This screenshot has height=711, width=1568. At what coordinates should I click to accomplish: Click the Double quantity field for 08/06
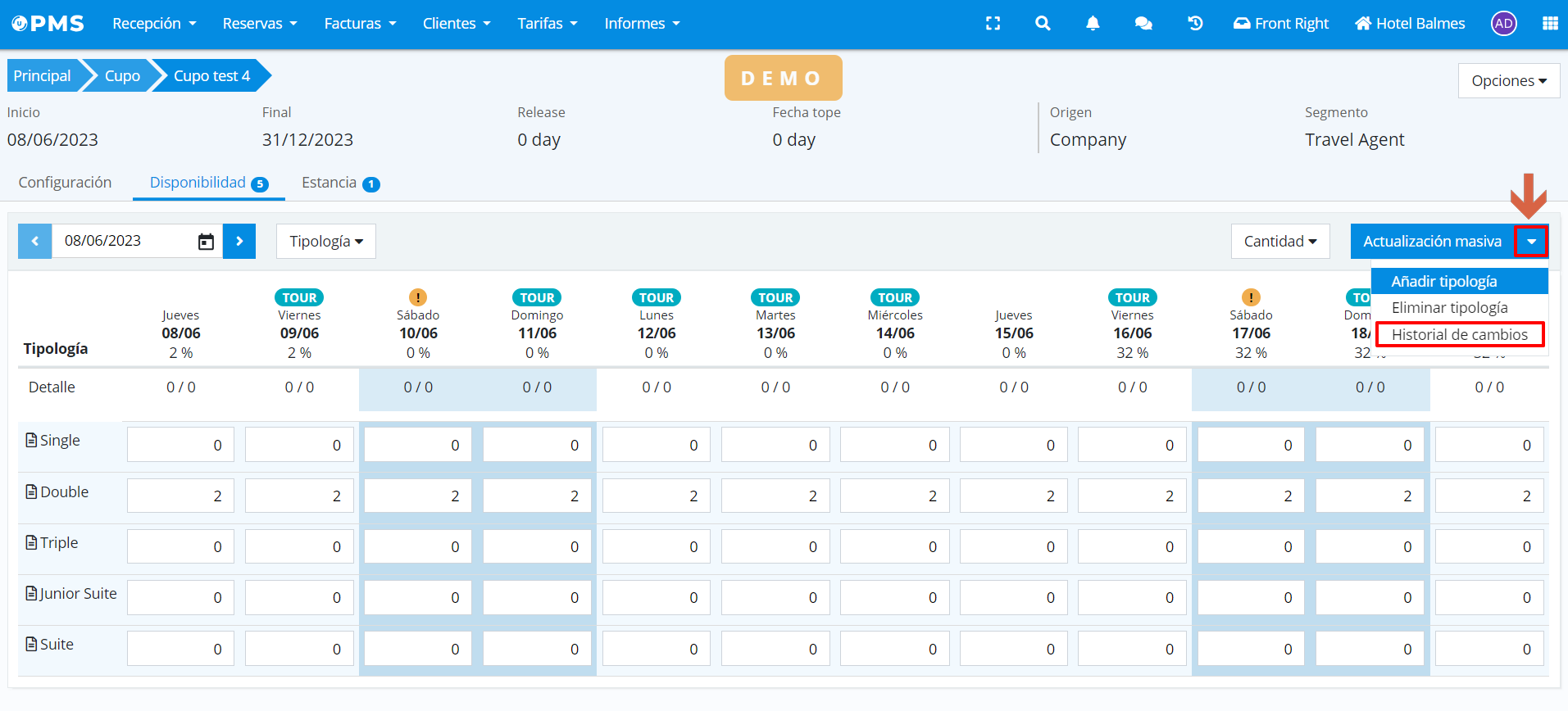pyautogui.click(x=180, y=496)
